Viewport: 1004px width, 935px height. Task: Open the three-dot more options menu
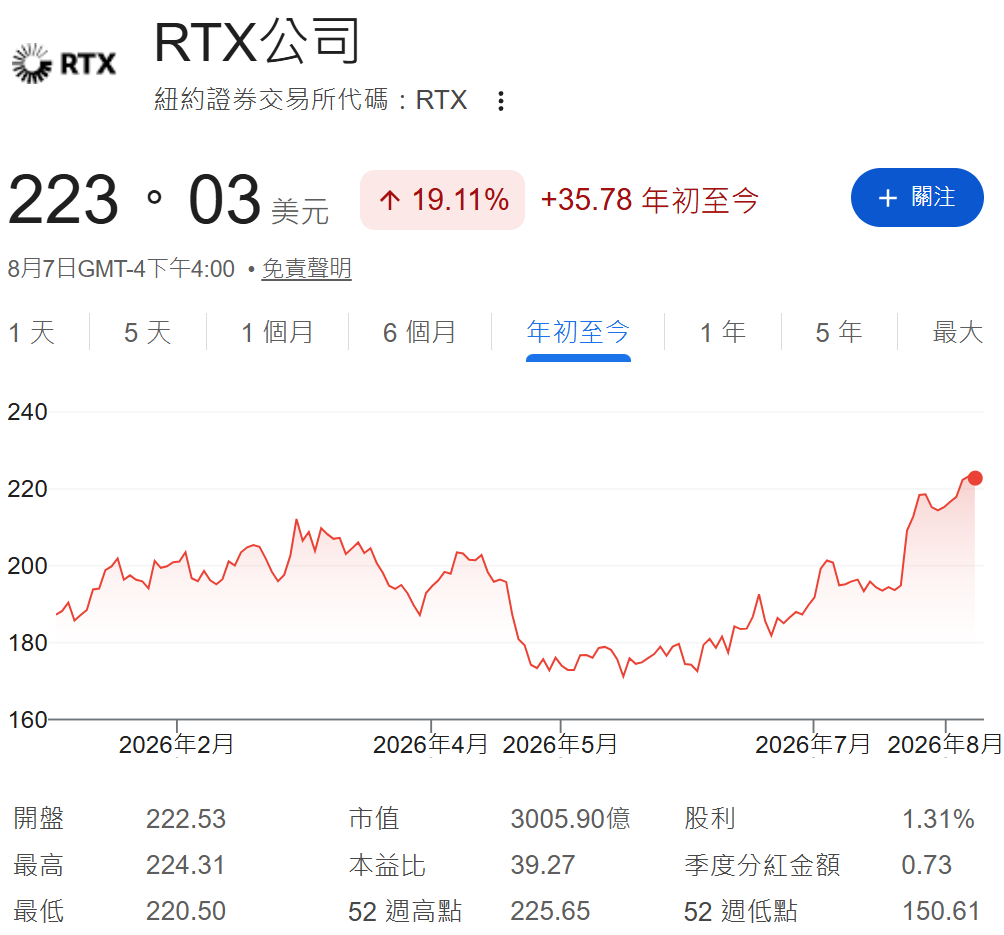pos(501,101)
